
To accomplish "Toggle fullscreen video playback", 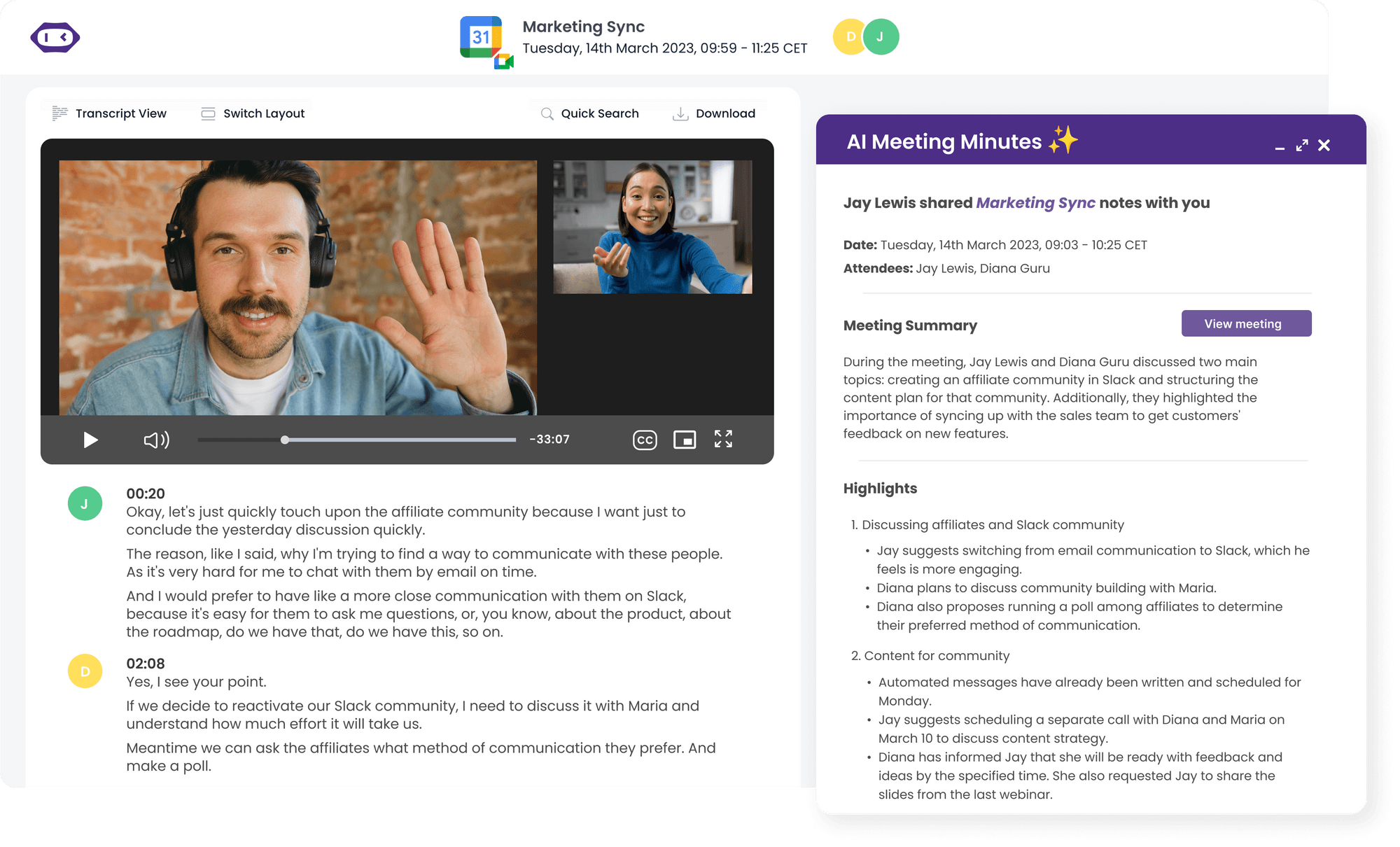I will 724,440.
